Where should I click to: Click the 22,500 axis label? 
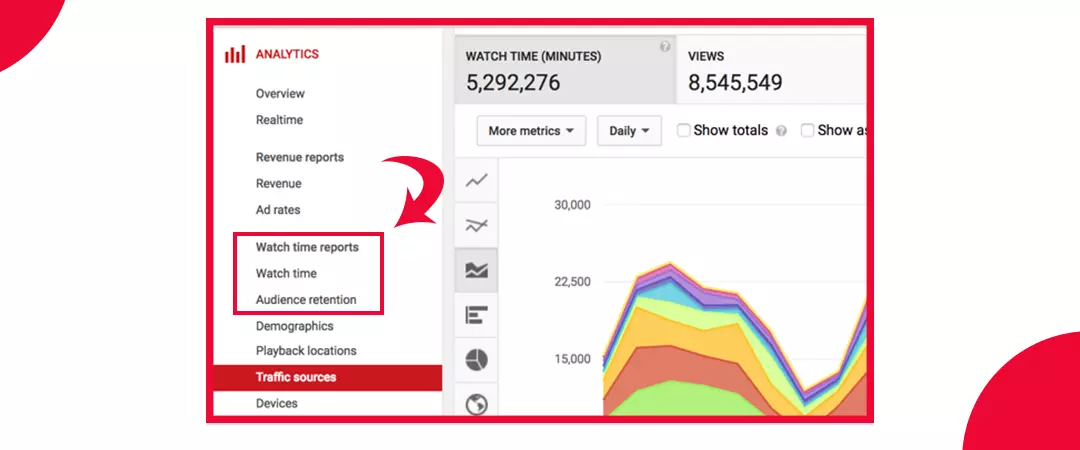pyautogui.click(x=572, y=282)
